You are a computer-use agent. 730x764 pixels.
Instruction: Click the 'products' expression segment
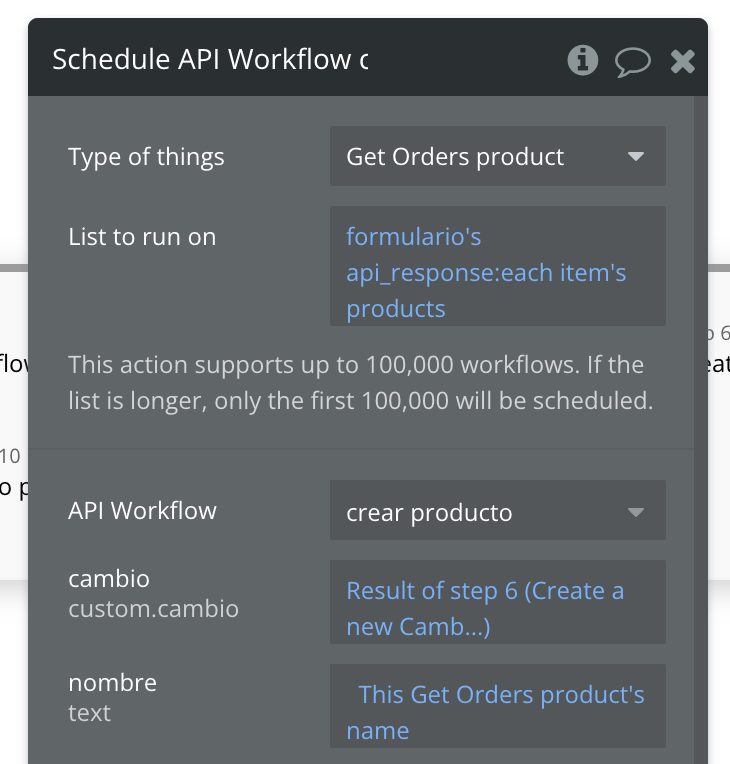396,309
